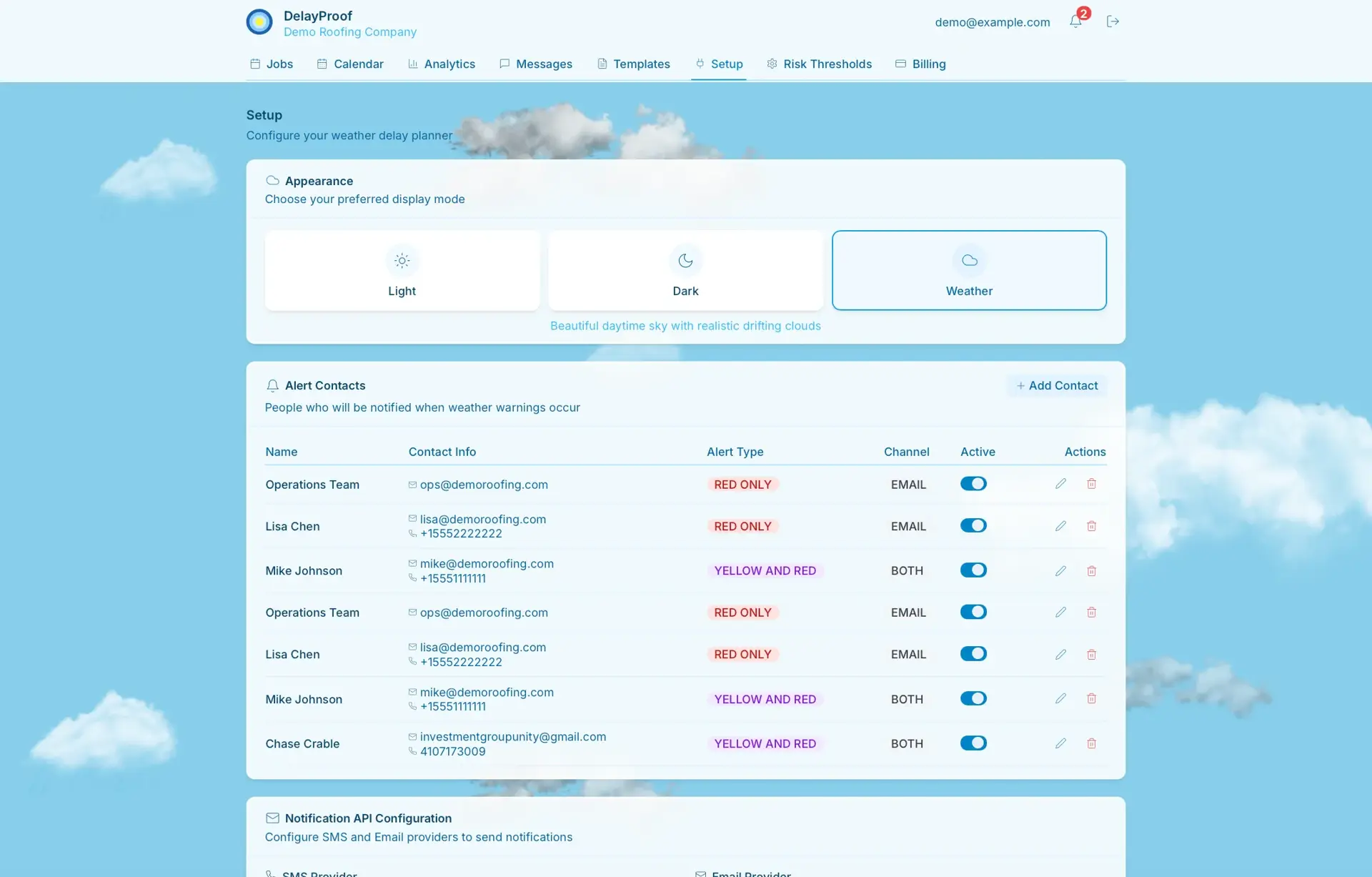Screen dimensions: 1372x877
Task: Toggle the second Lisa Chen active switch
Action: click(x=973, y=653)
